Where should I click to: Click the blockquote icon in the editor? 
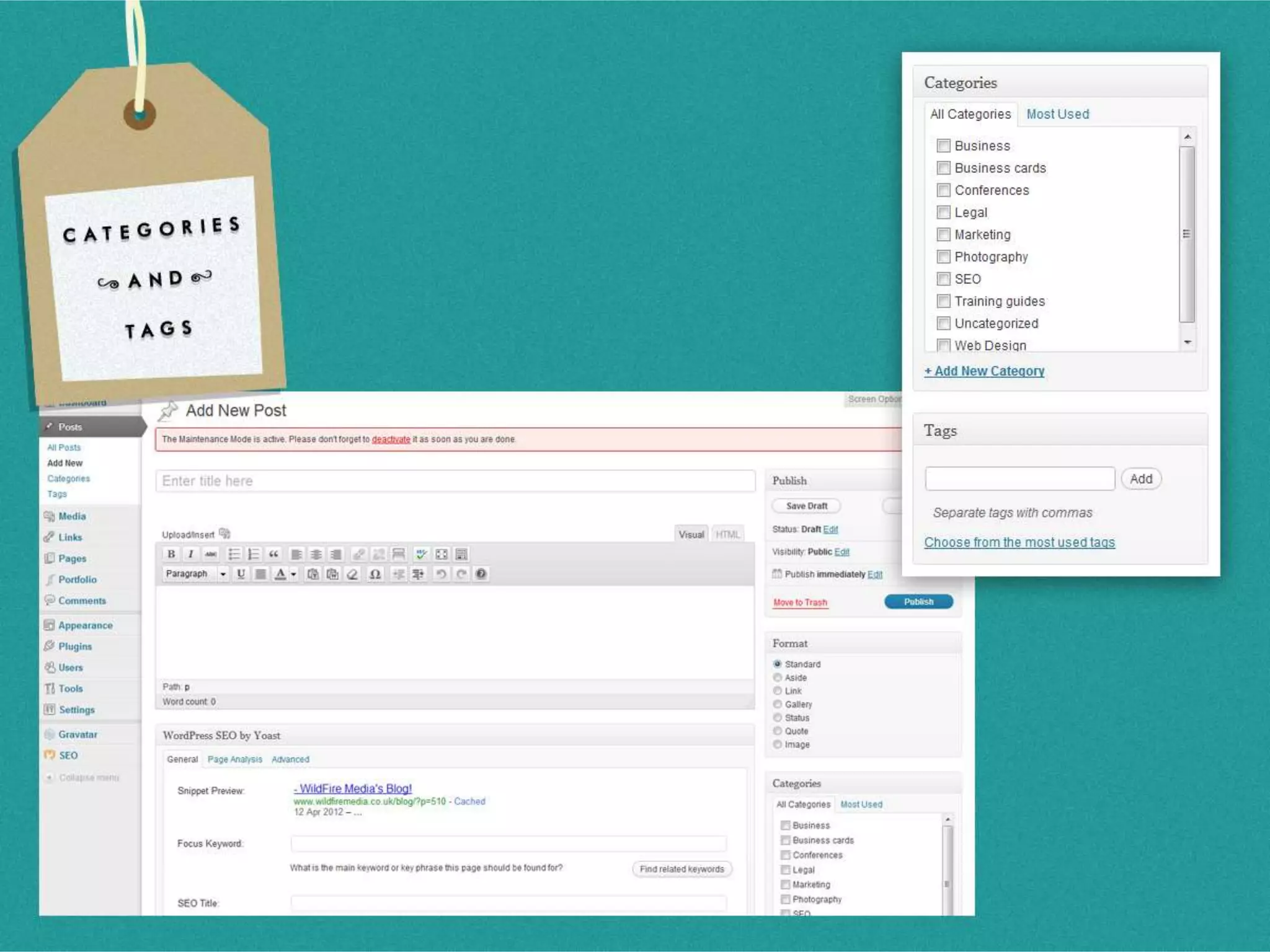(x=273, y=554)
